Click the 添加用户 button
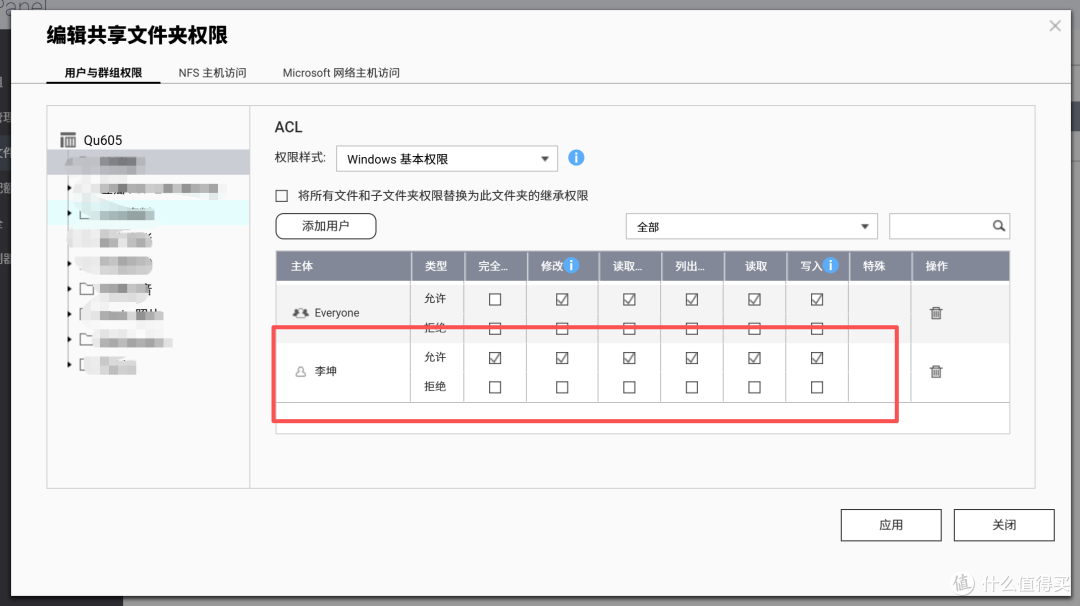The image size is (1080, 606). tap(326, 226)
